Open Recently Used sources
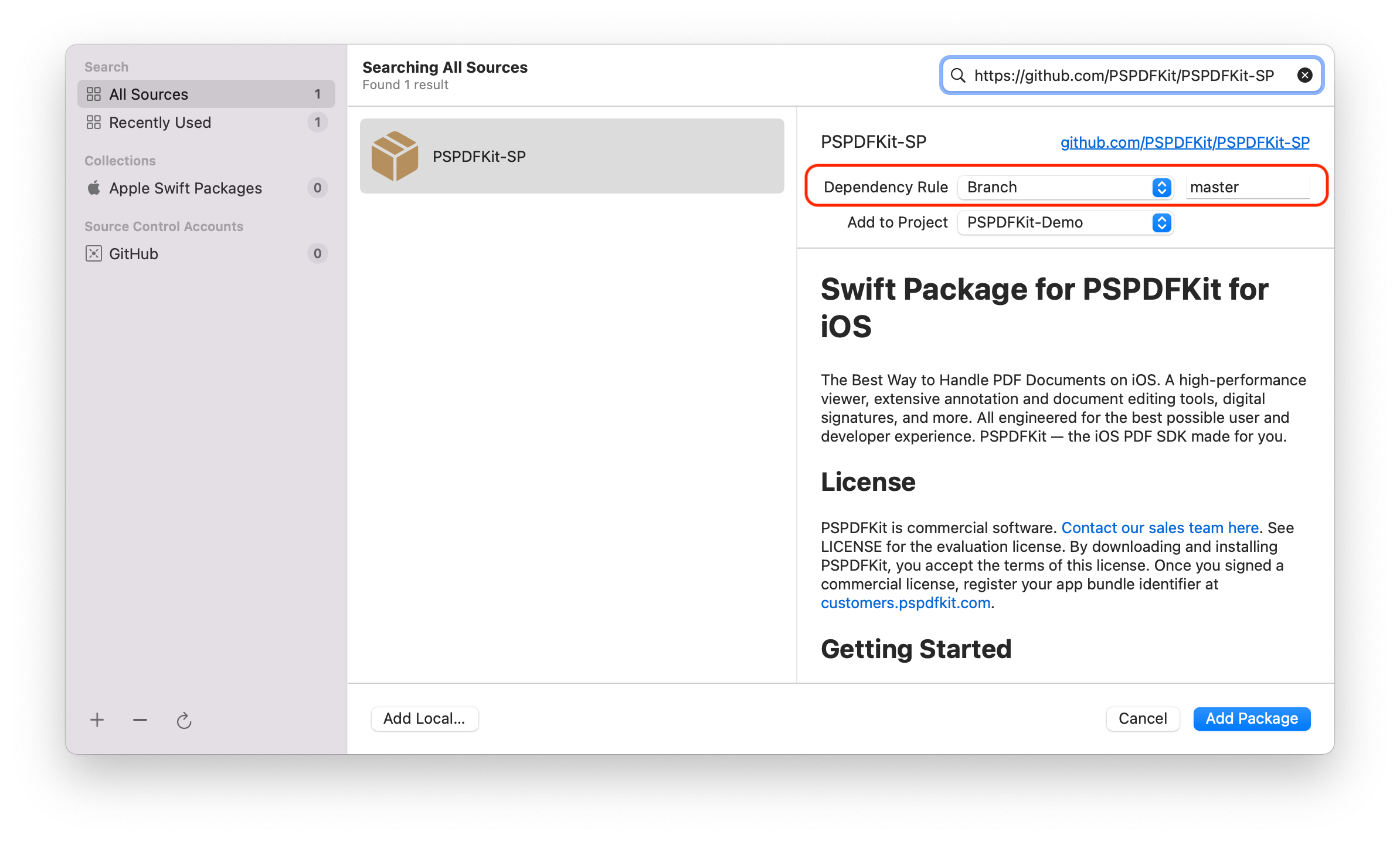The width and height of the screenshot is (1400, 841). point(206,122)
